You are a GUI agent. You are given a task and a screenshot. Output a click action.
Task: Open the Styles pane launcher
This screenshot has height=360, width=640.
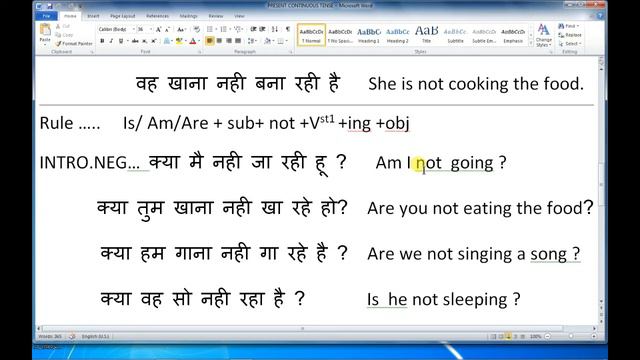(551, 52)
